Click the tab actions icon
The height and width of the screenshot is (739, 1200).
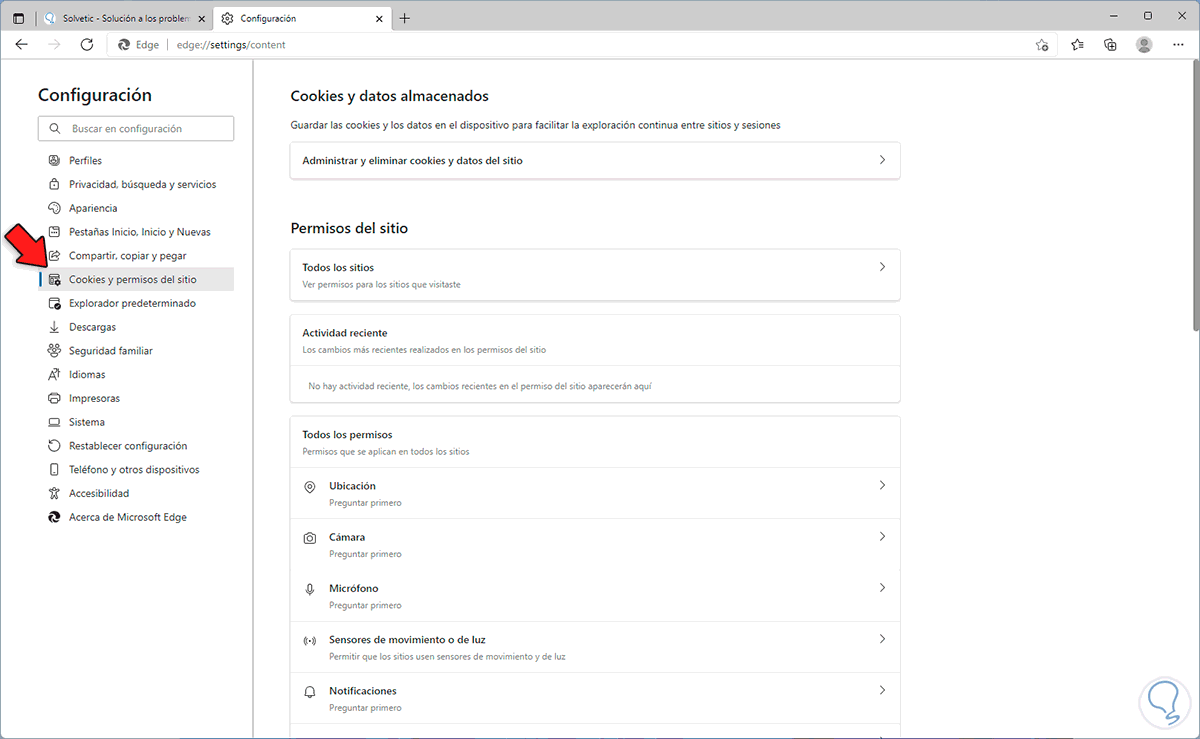coord(19,18)
